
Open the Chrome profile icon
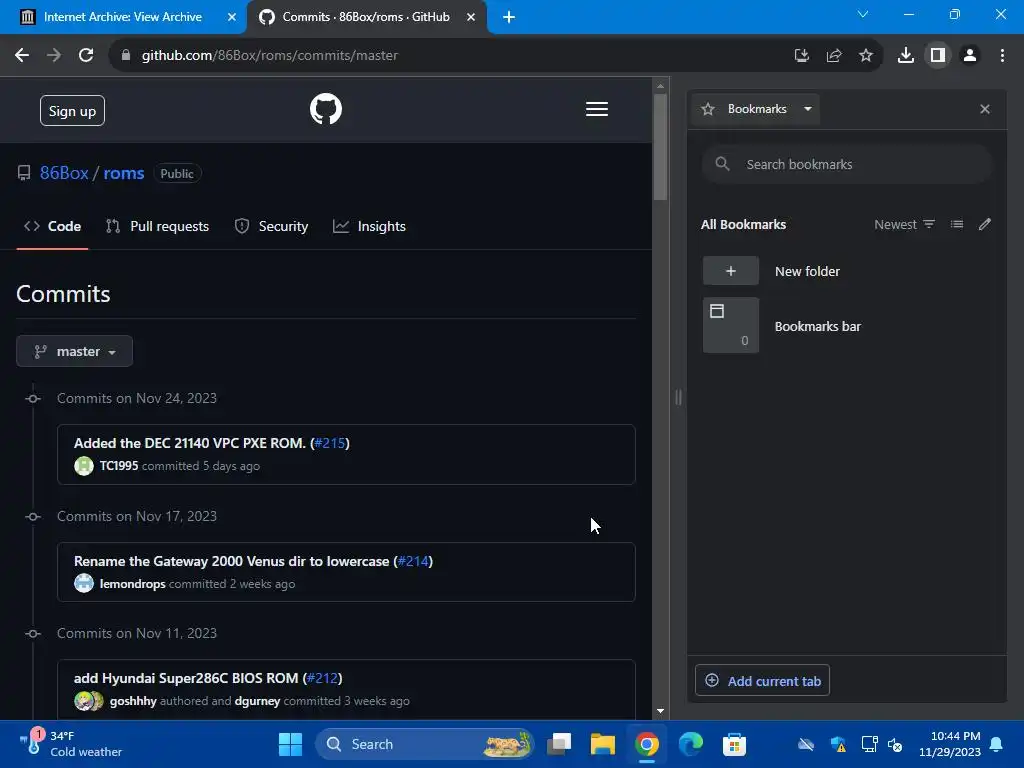(970, 56)
